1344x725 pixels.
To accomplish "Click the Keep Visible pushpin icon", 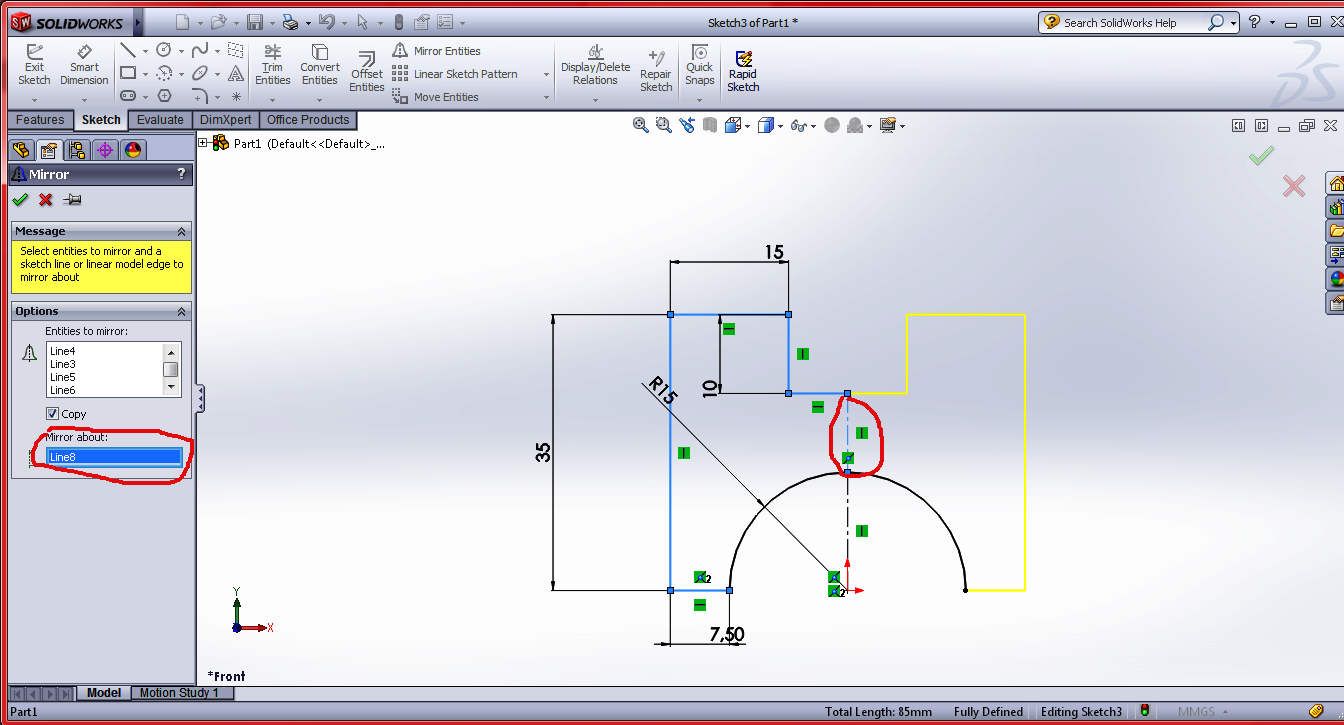I will 72,200.
